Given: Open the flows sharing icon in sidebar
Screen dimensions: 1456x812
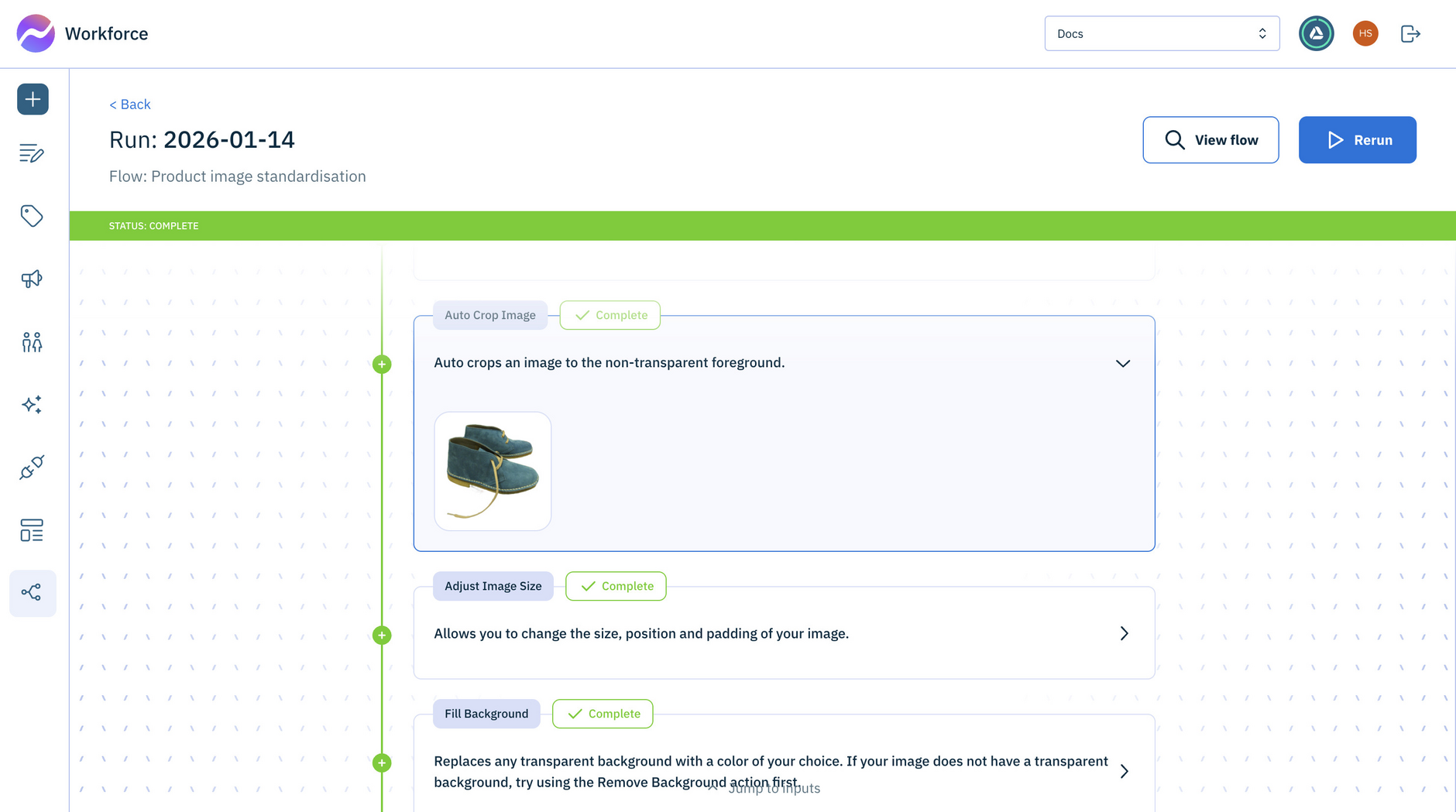Looking at the screenshot, I should pyautogui.click(x=32, y=593).
